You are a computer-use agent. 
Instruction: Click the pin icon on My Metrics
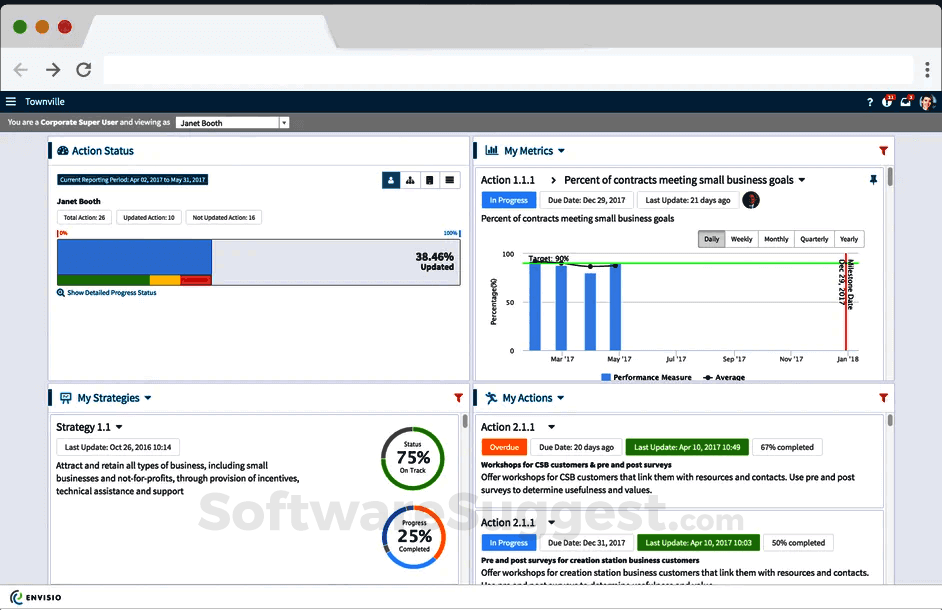[873, 179]
